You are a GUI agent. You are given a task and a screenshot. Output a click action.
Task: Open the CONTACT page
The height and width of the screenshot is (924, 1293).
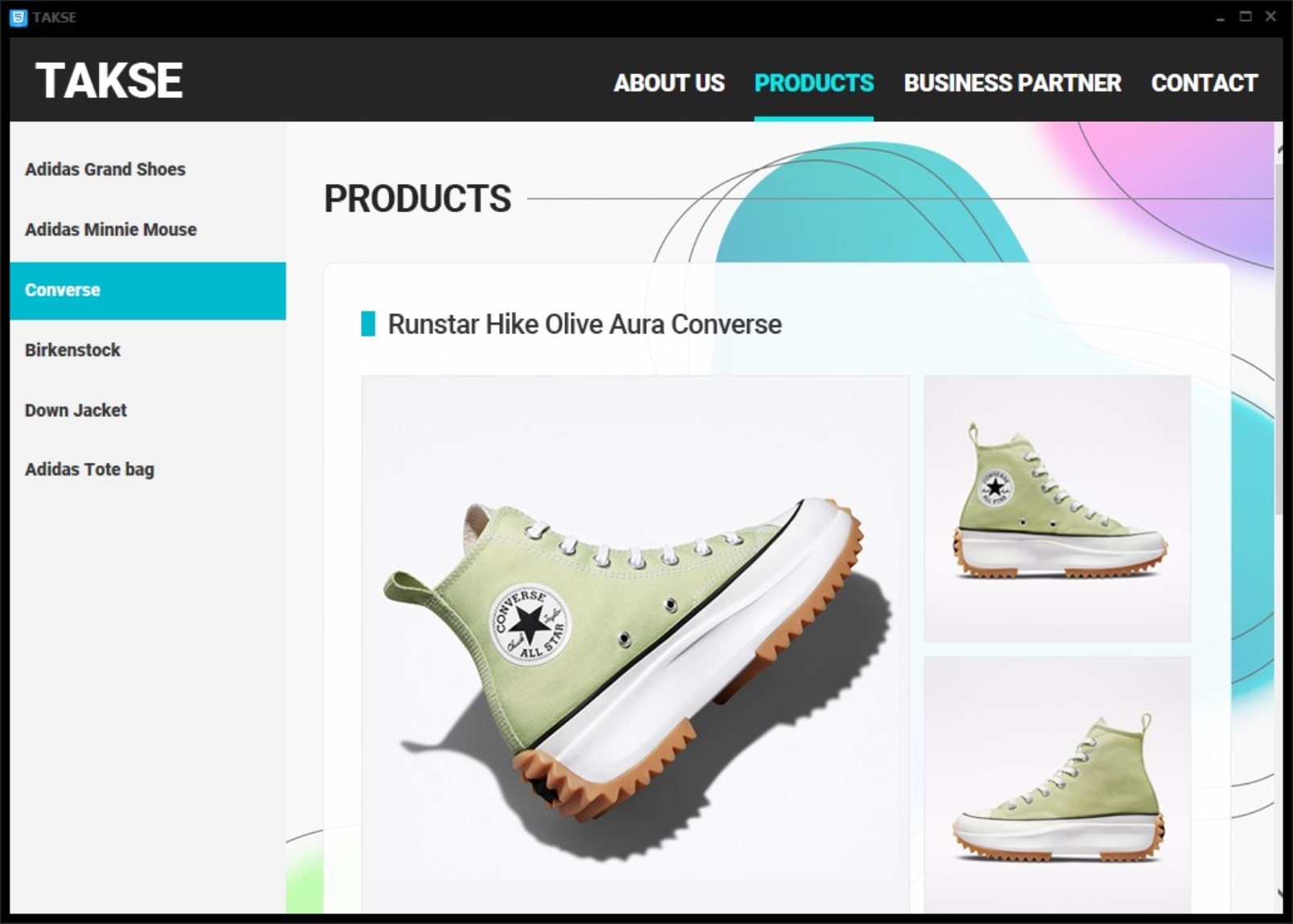tap(1204, 83)
